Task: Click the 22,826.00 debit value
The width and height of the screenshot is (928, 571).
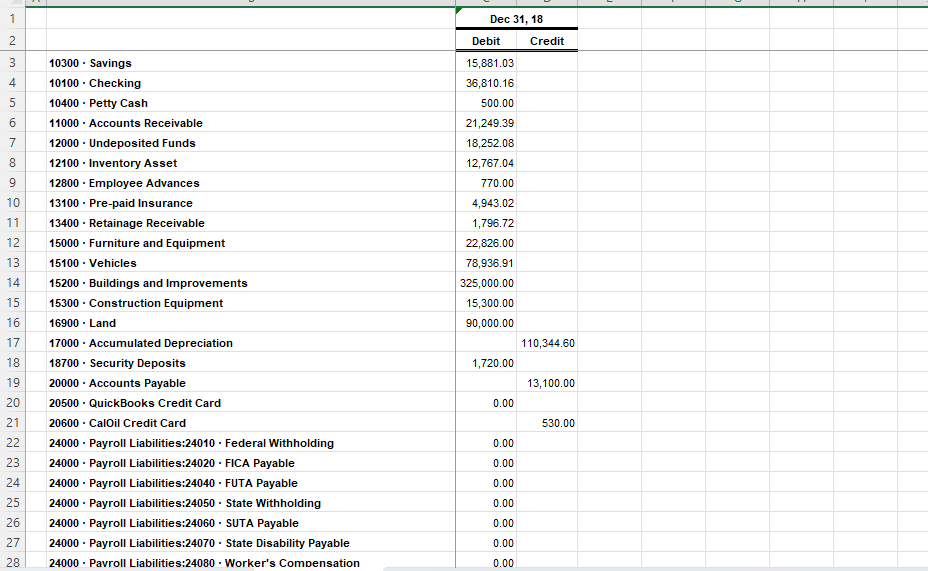Action: [489, 243]
